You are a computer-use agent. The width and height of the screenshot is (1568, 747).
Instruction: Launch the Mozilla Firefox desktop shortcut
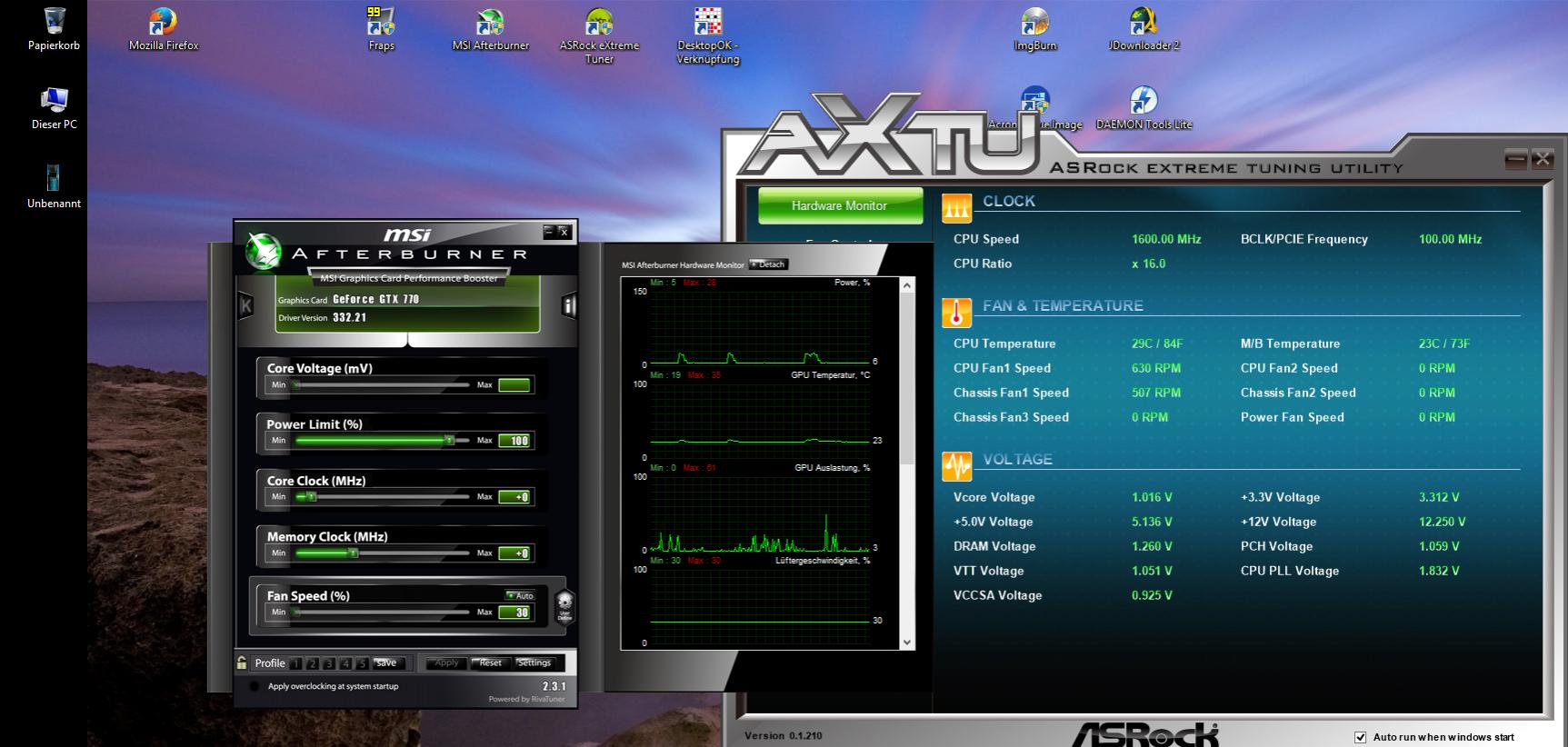tap(164, 27)
